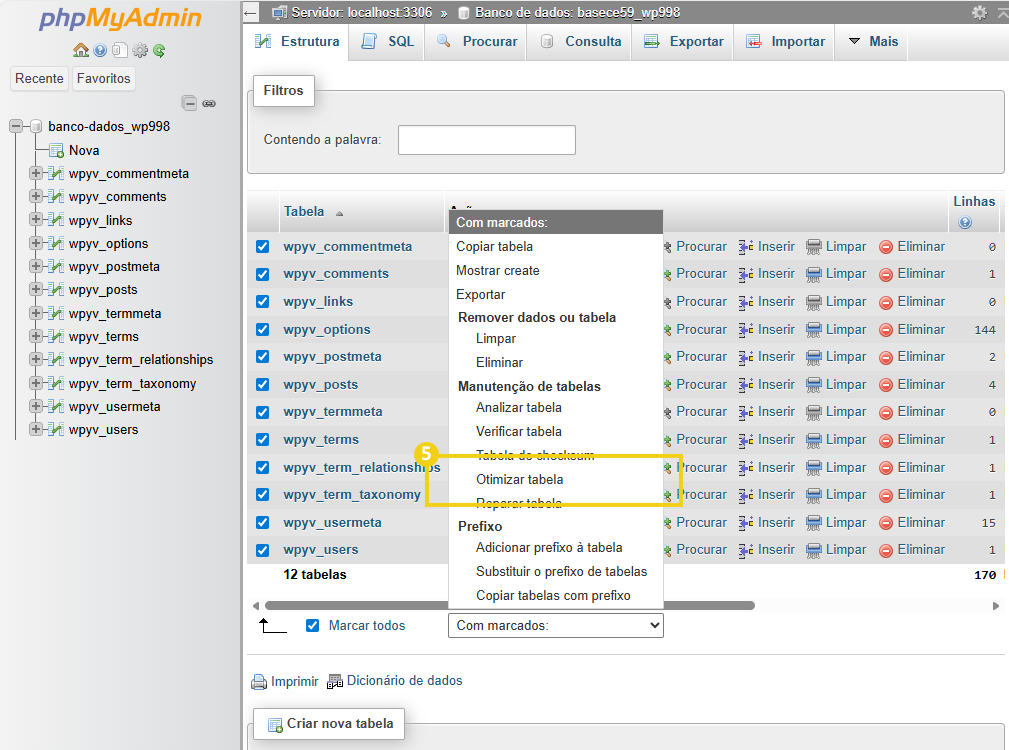
Task: Click the home icon in the navigation panel
Action: 80,50
